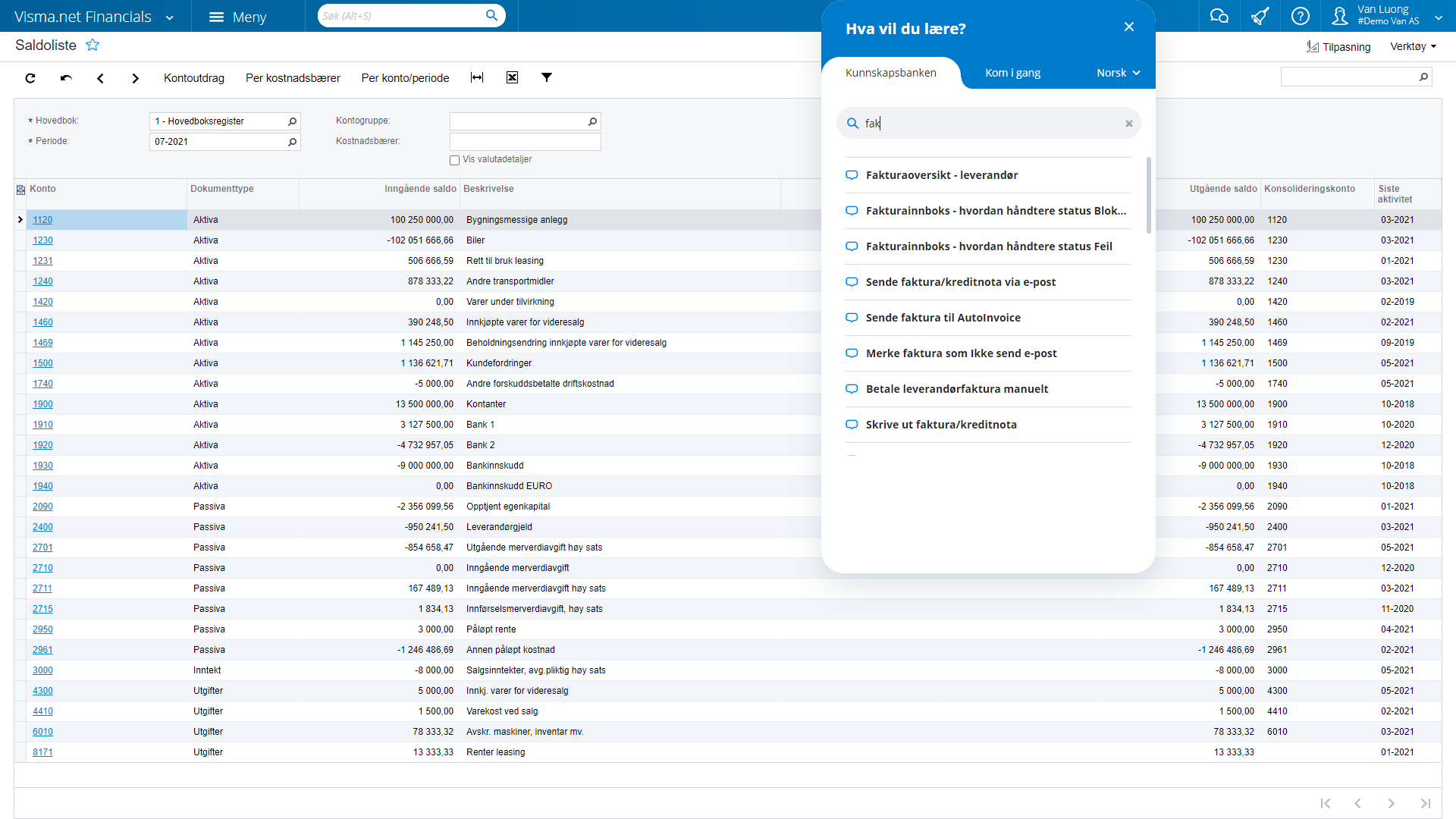The height and width of the screenshot is (819, 1456).
Task: Expand the Verktøy dropdown menu
Action: (x=1413, y=46)
